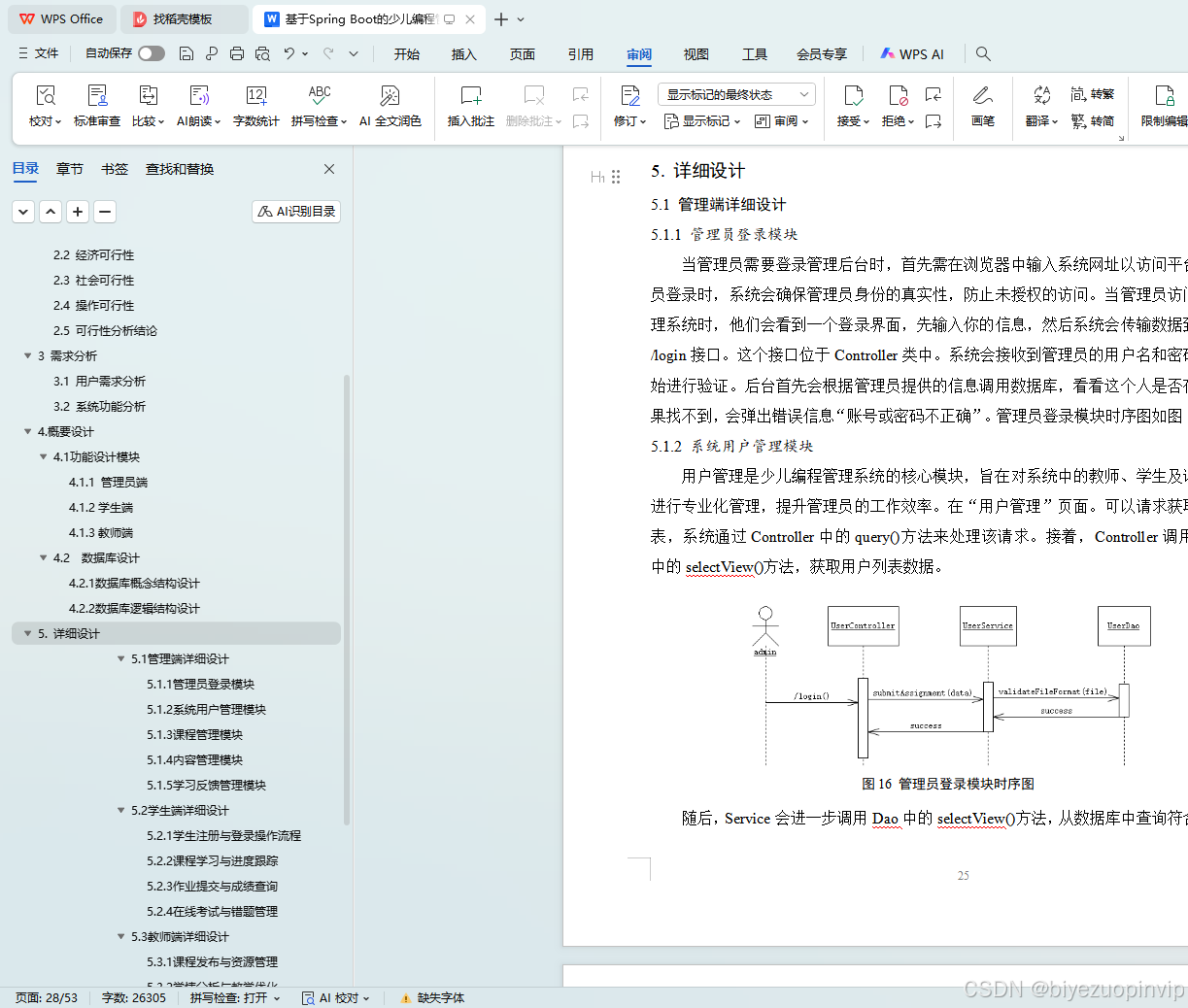Collapse the 4.概要设计 outline section
1188x1008 pixels.
tap(28, 431)
